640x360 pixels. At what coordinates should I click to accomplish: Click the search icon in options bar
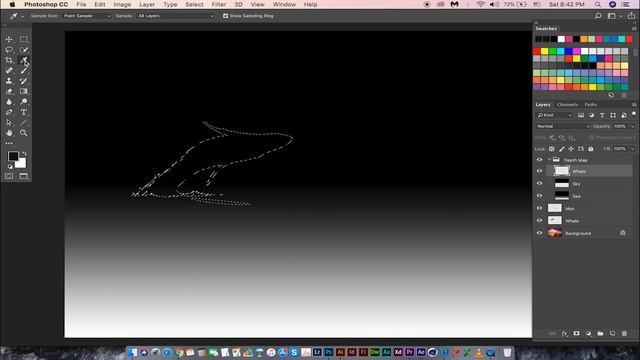(x=598, y=16)
